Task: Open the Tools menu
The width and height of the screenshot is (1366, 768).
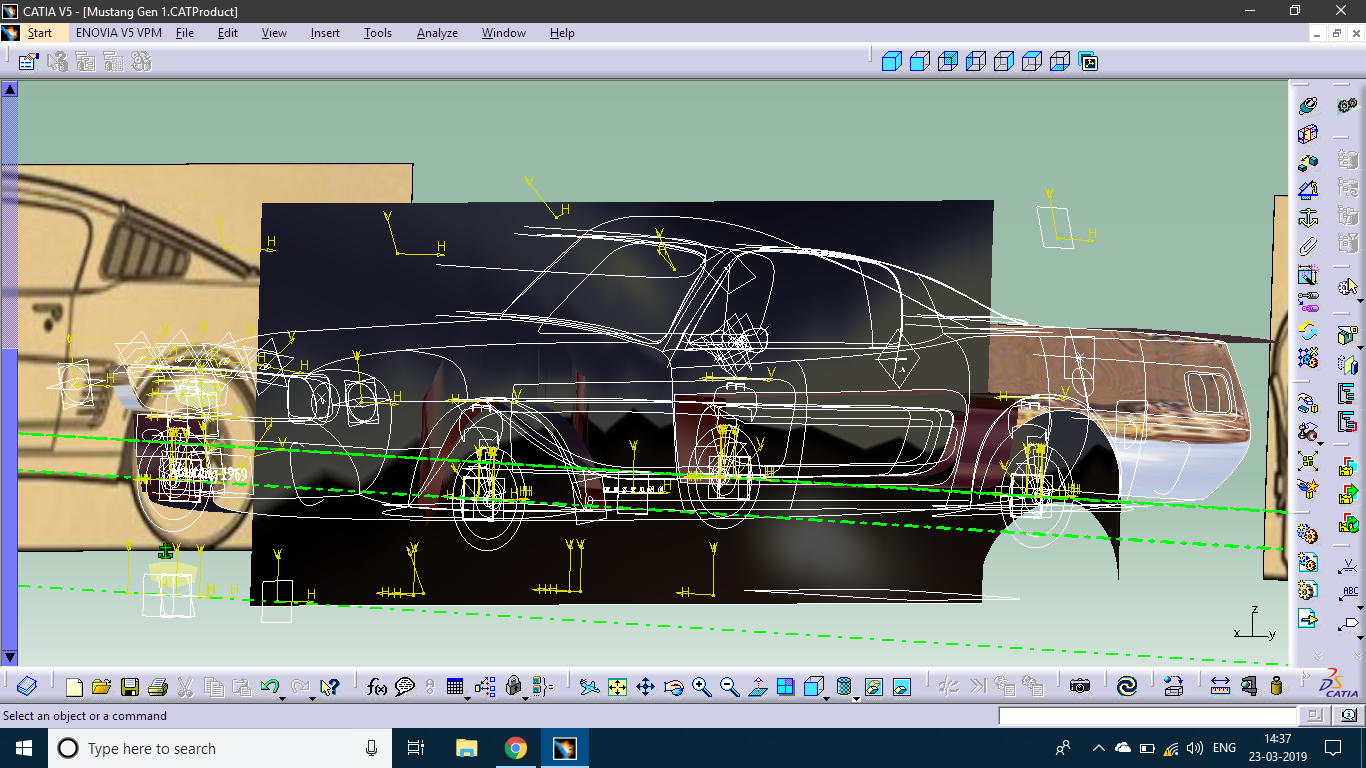Action: click(x=378, y=33)
